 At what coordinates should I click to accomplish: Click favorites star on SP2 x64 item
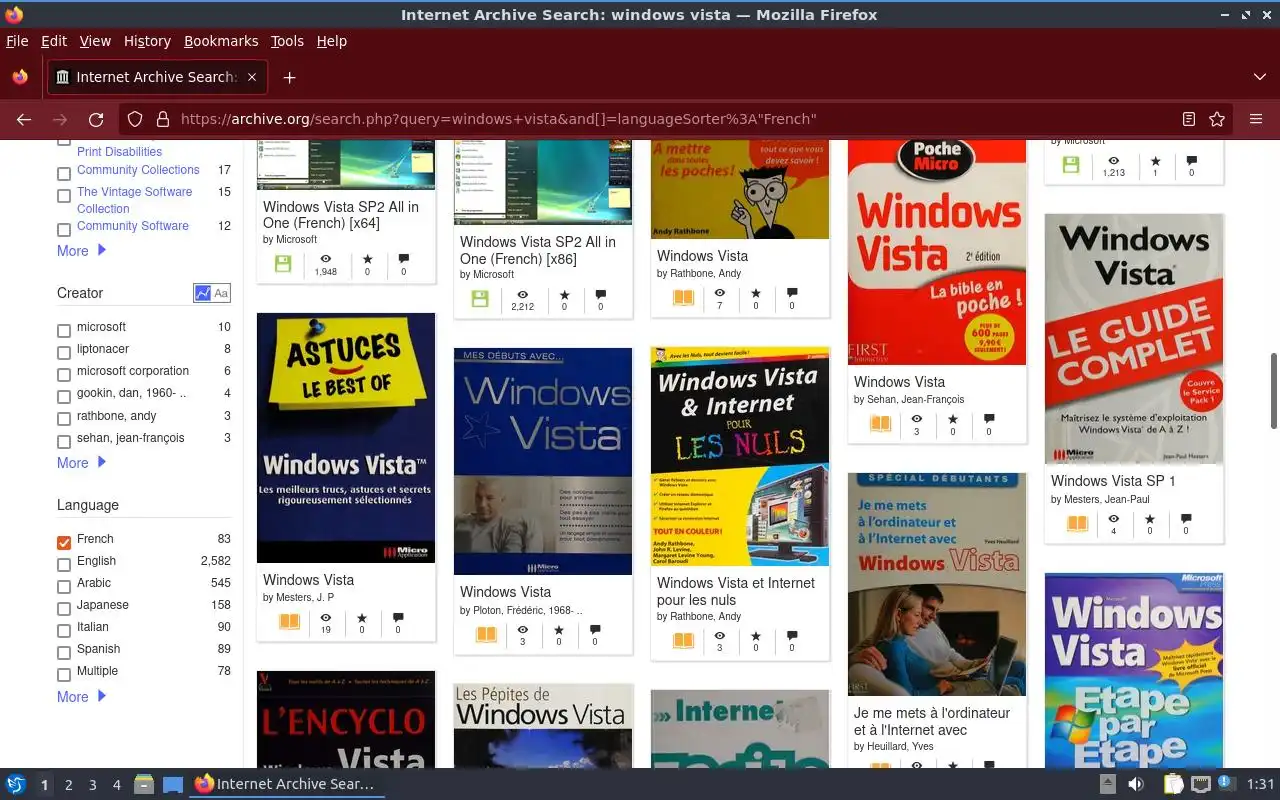[367, 260]
